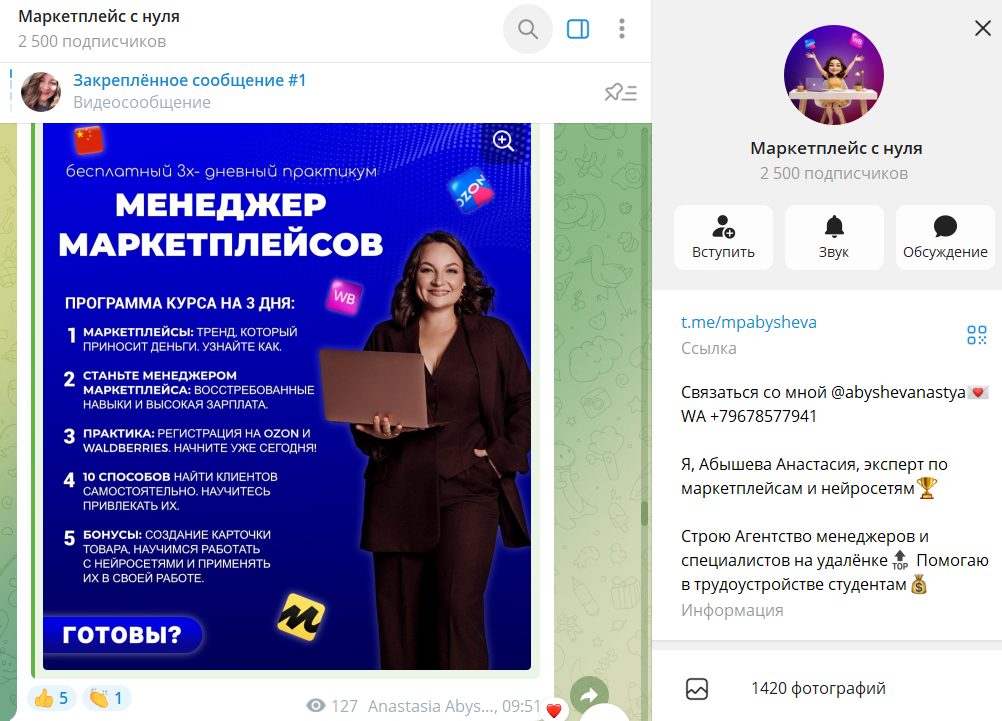The height and width of the screenshot is (721, 1002).
Task: Zoom the course poster with magnifier icon
Action: (503, 140)
